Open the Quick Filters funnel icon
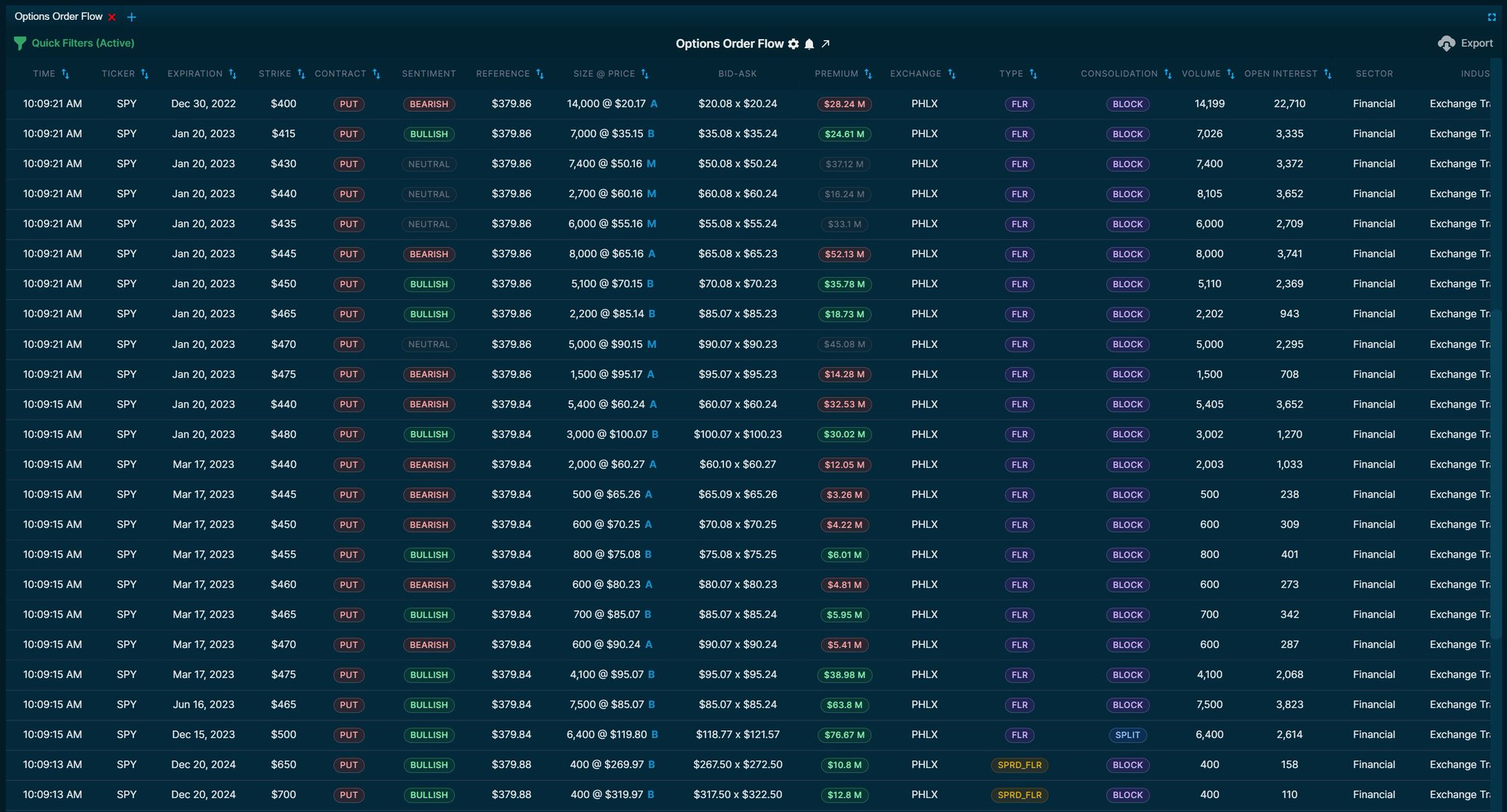Viewport: 1507px width, 812px height. 20,43
